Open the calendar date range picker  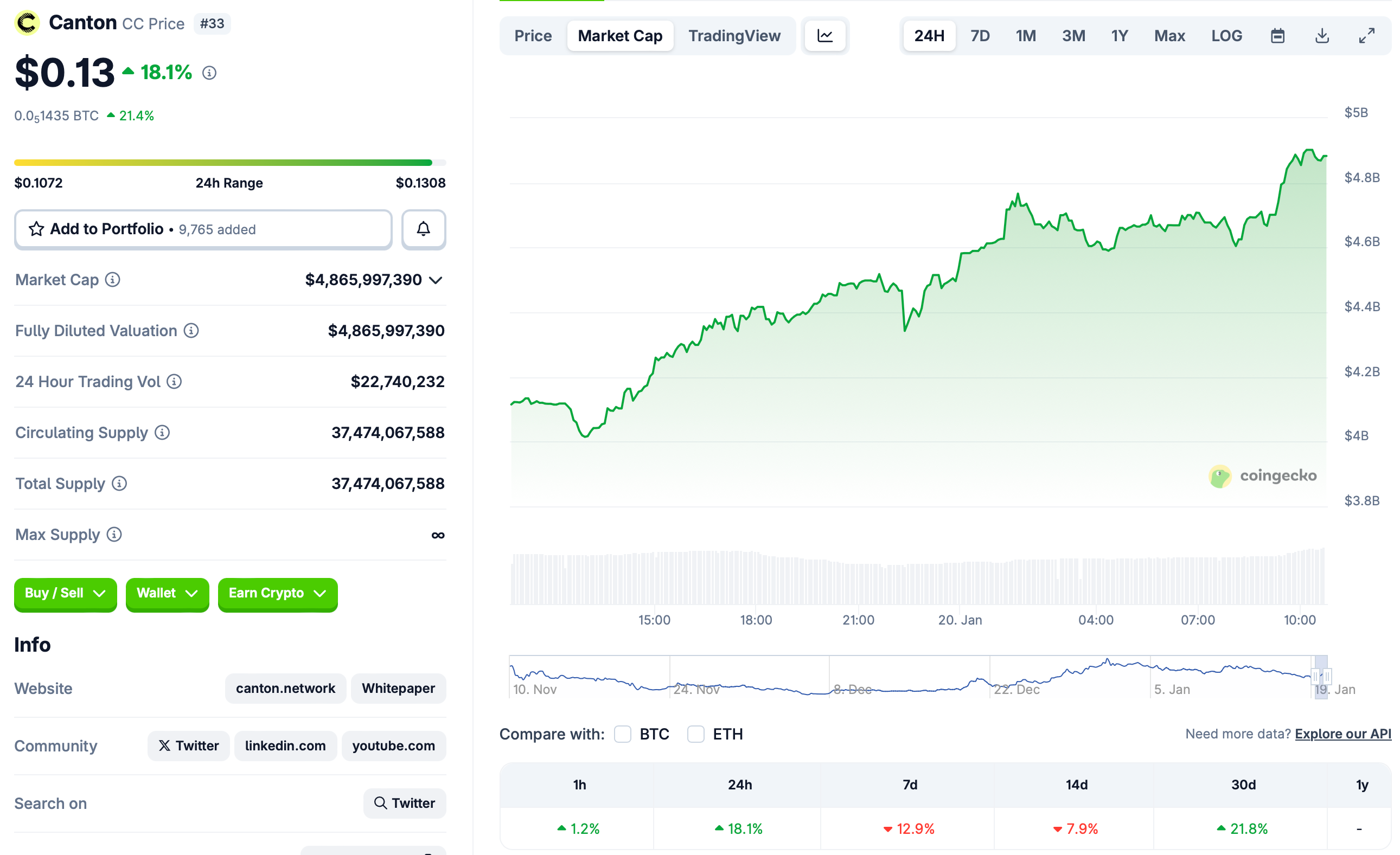(x=1278, y=35)
